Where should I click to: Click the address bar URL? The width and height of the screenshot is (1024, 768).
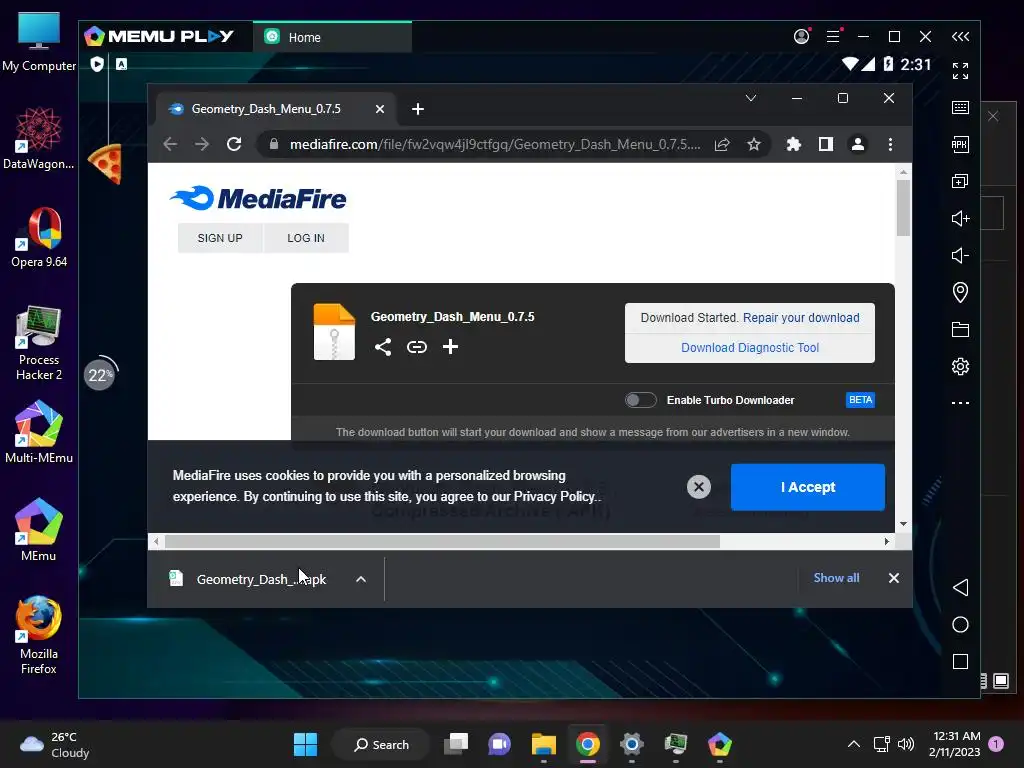(494, 144)
